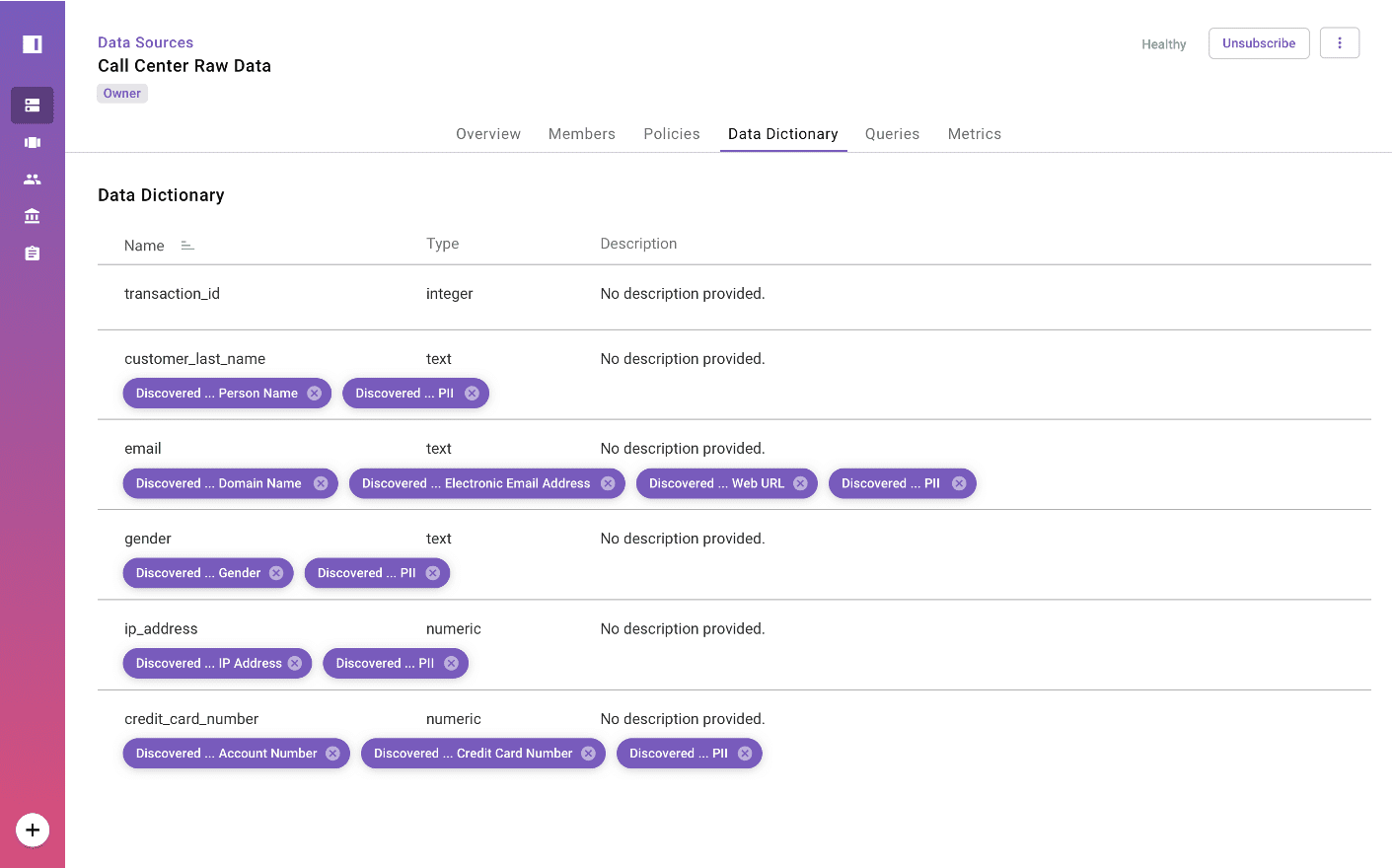Screen dimensions: 1393x868
Task: Click the projects icon in sidebar
Action: (x=33, y=142)
